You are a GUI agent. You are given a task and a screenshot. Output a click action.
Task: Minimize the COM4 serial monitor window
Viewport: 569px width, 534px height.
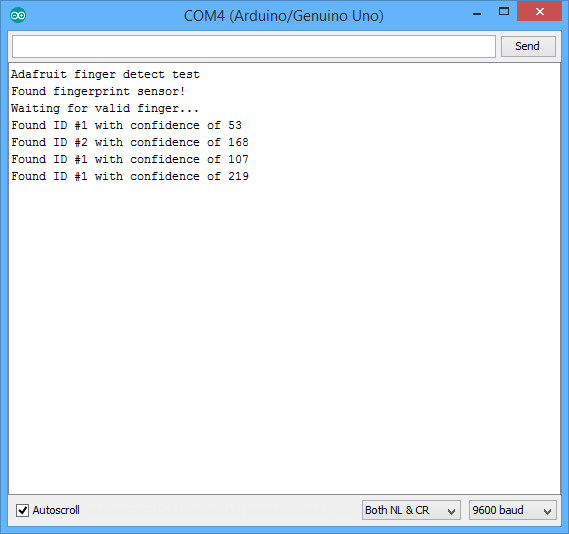coord(477,14)
